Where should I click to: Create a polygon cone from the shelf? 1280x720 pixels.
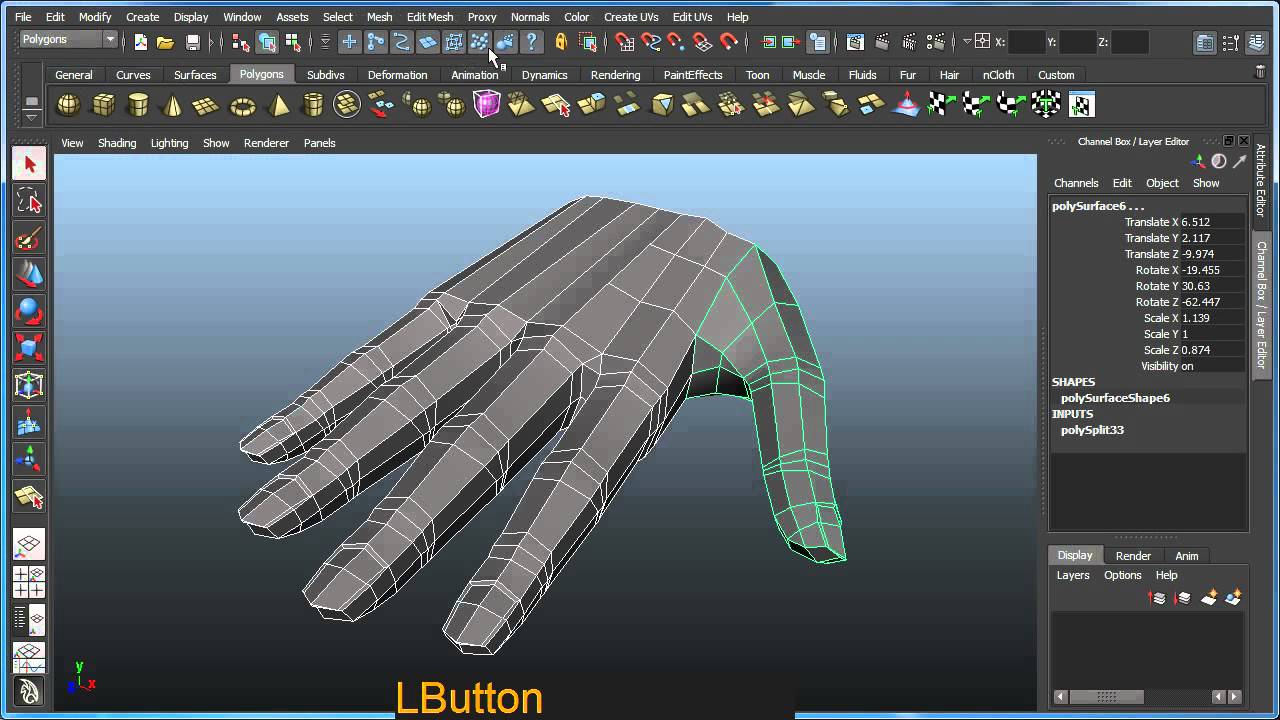point(172,105)
